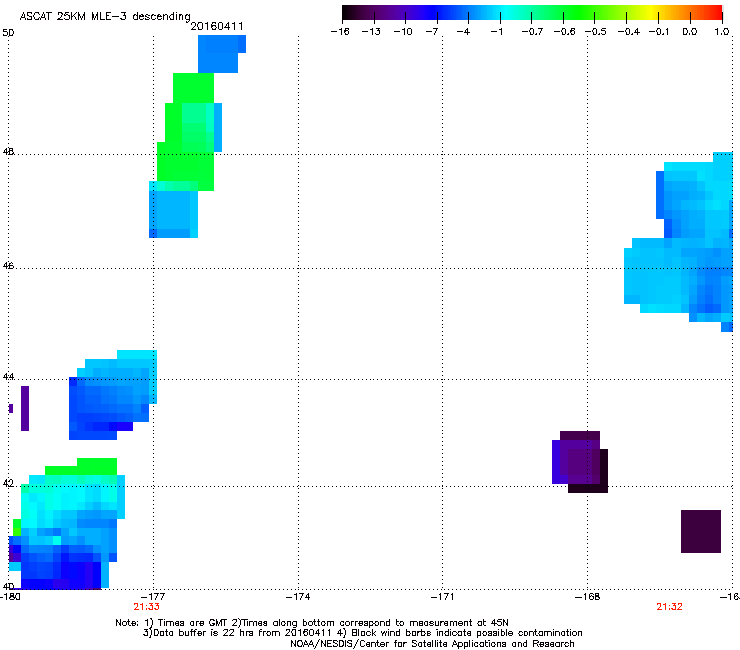Click the purple data patch at -168, 42N
This screenshot has height=650, width=740.
(580, 462)
